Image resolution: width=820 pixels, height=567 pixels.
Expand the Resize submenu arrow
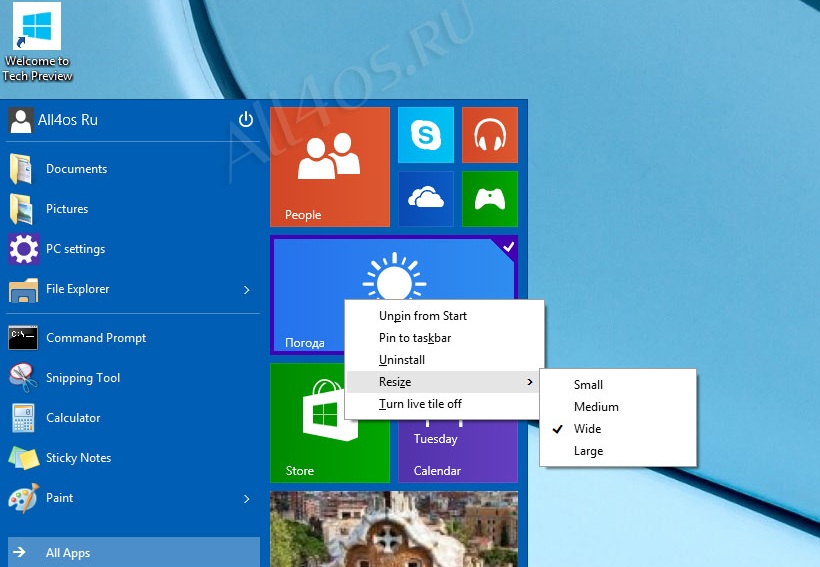530,382
